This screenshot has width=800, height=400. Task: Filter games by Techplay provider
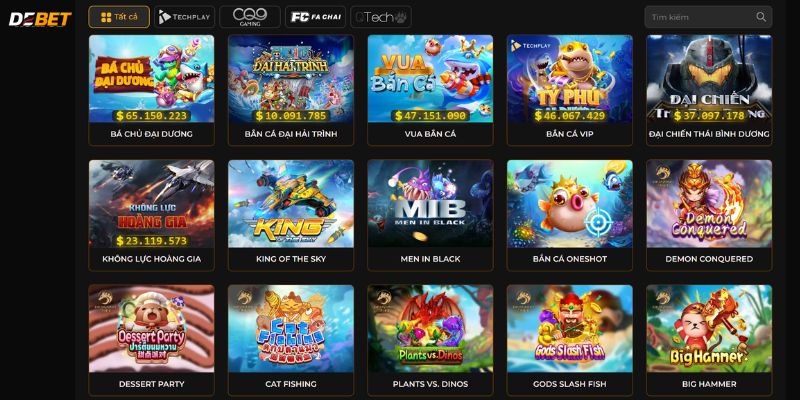[184, 17]
